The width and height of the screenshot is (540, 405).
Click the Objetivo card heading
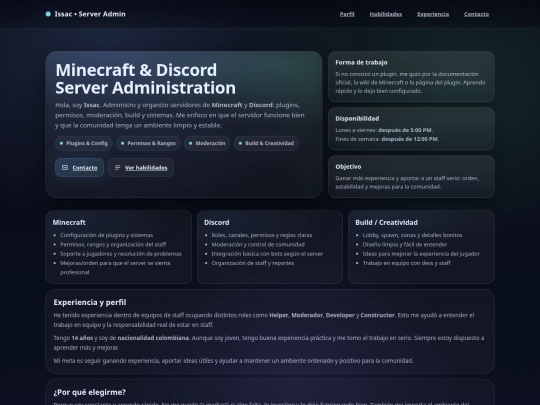348,167
